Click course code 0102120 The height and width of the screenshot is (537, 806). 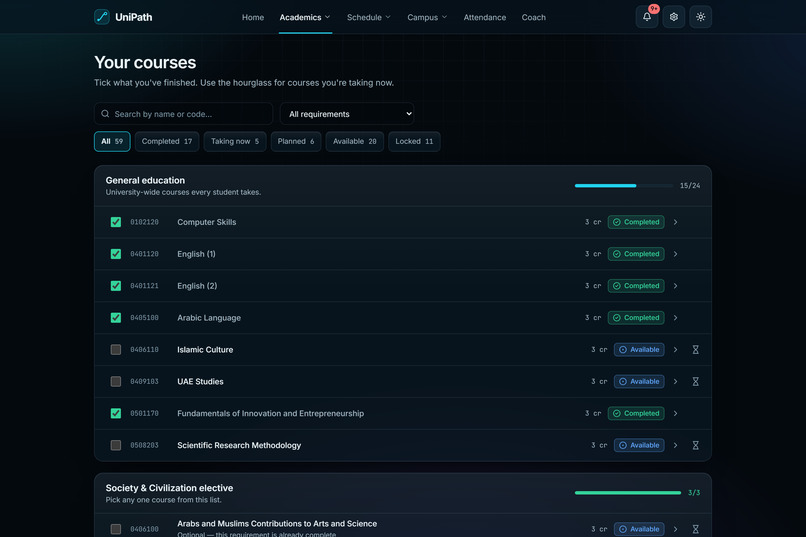[x=144, y=222]
